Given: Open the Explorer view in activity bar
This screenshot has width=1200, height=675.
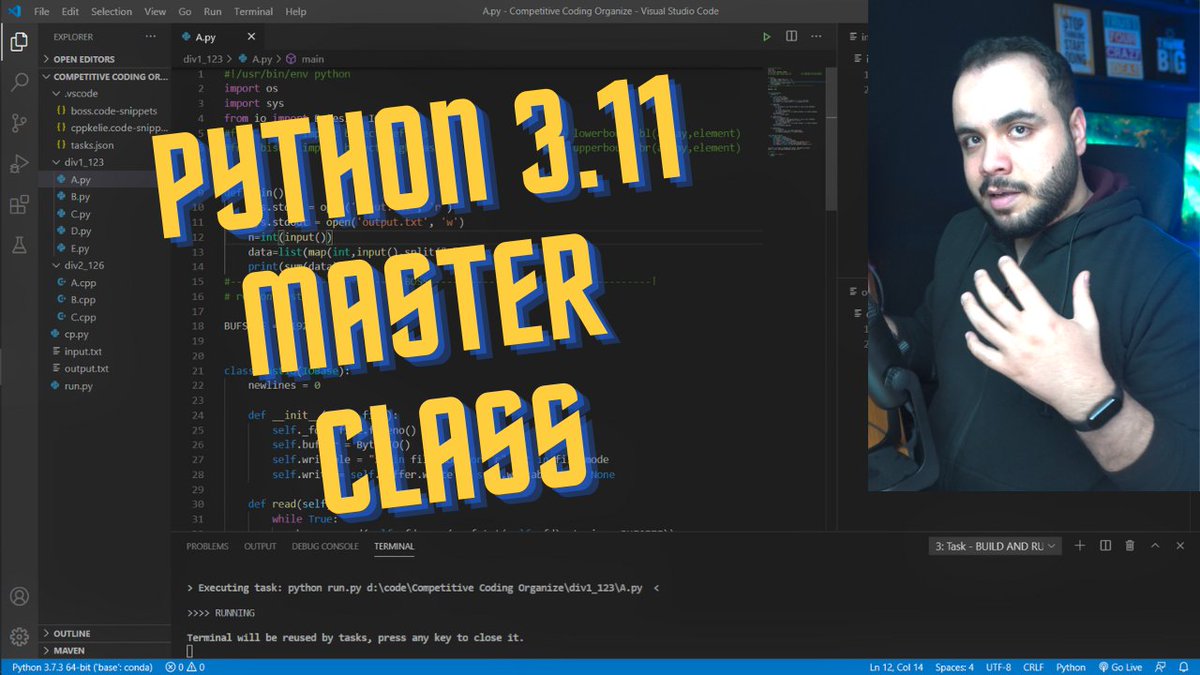Looking at the screenshot, I should click(19, 42).
